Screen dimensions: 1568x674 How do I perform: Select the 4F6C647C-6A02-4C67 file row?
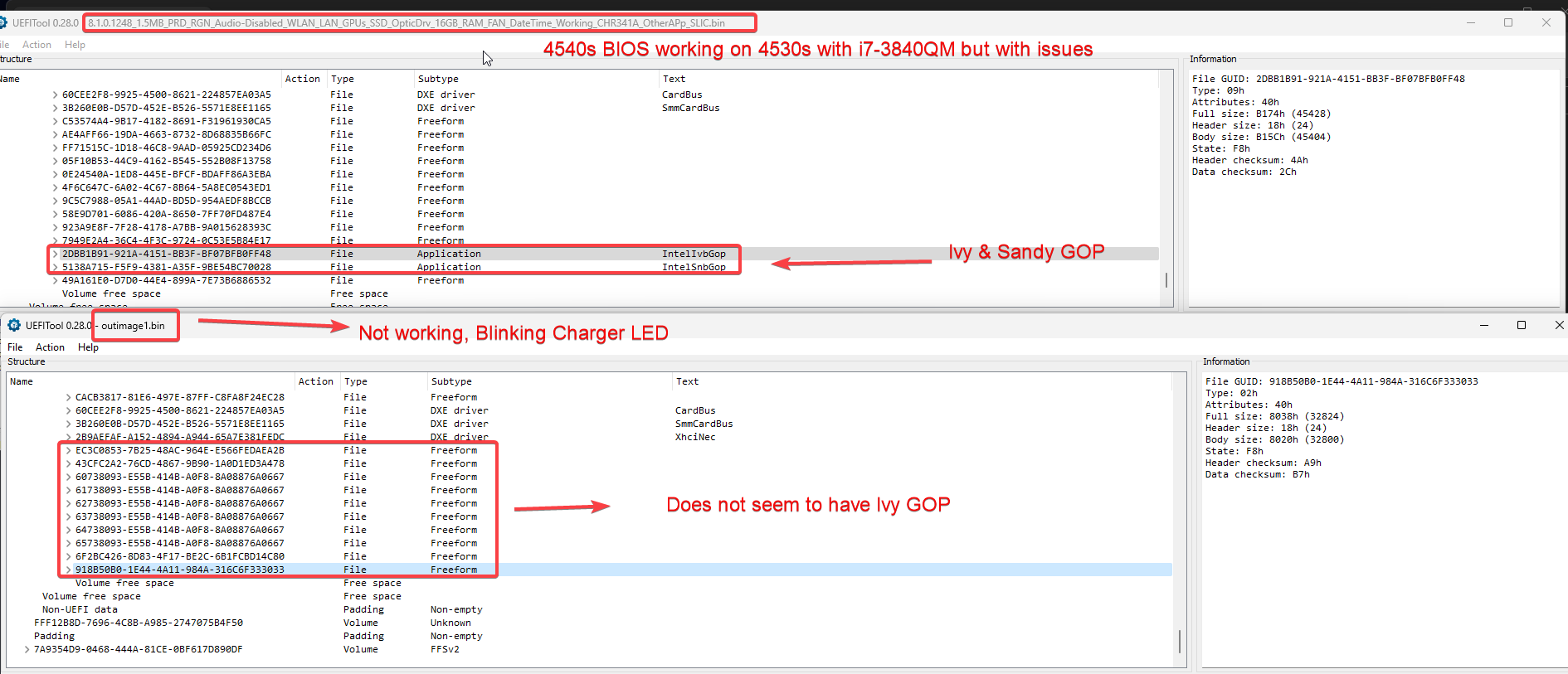tap(579, 187)
